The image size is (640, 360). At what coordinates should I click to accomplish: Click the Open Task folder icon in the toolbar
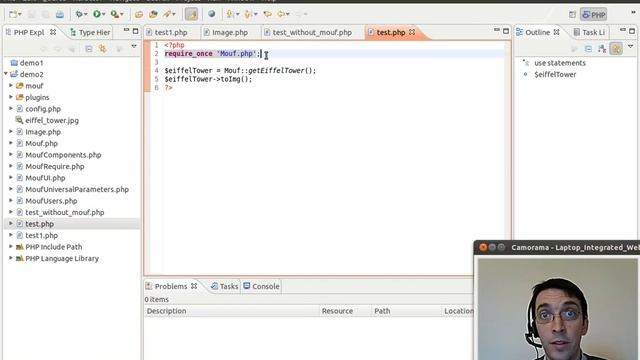pyautogui.click(x=153, y=14)
